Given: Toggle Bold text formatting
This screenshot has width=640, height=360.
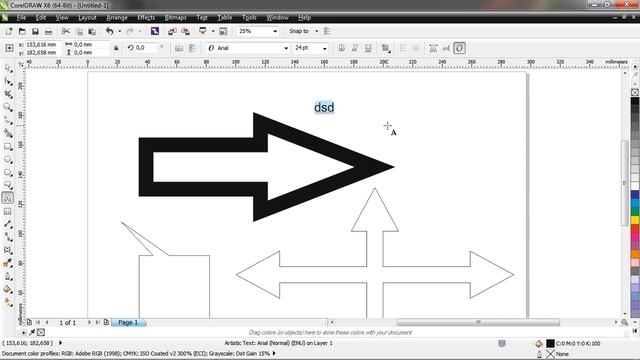Looking at the screenshot, I should [x=342, y=48].
